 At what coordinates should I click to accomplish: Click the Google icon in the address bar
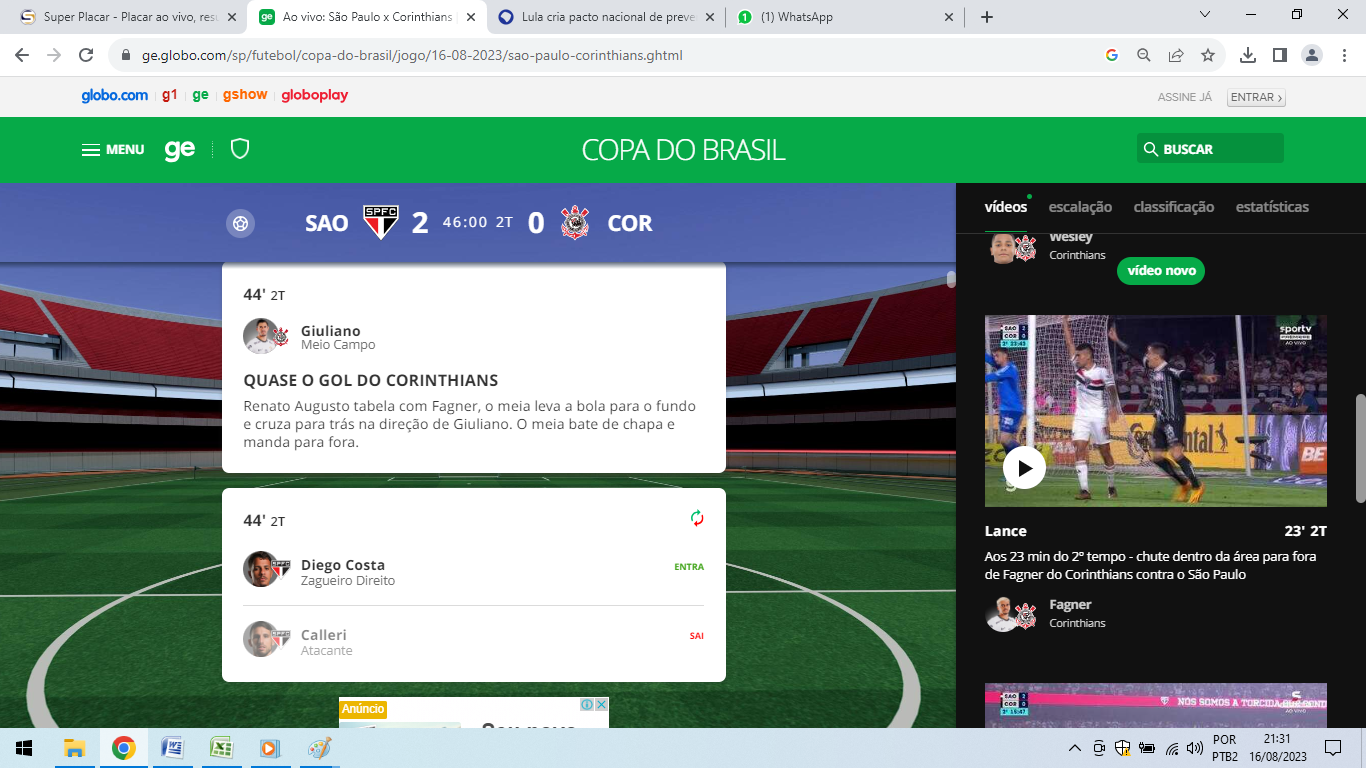pos(1111,55)
